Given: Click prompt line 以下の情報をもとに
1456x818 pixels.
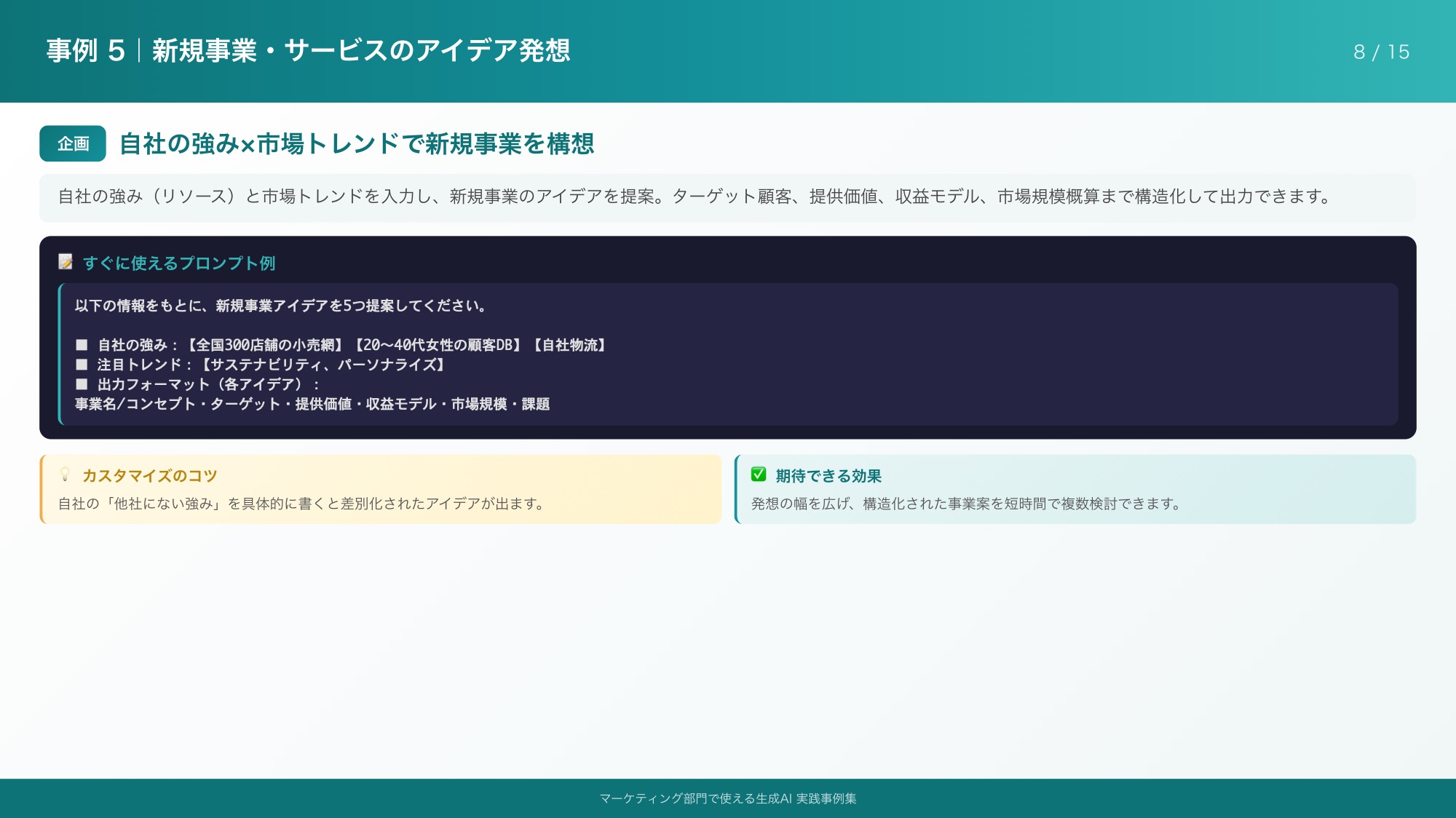Looking at the screenshot, I should [281, 306].
